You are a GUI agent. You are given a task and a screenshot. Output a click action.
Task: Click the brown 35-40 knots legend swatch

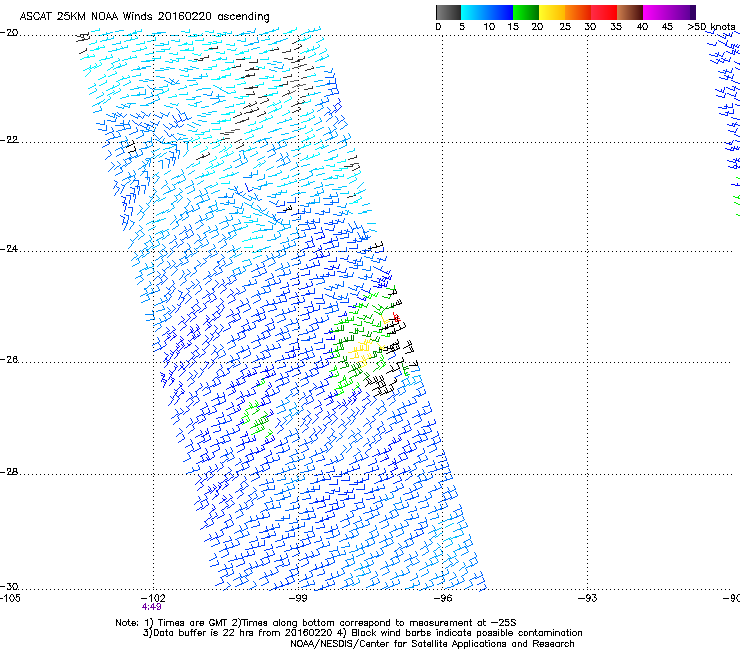(630, 12)
